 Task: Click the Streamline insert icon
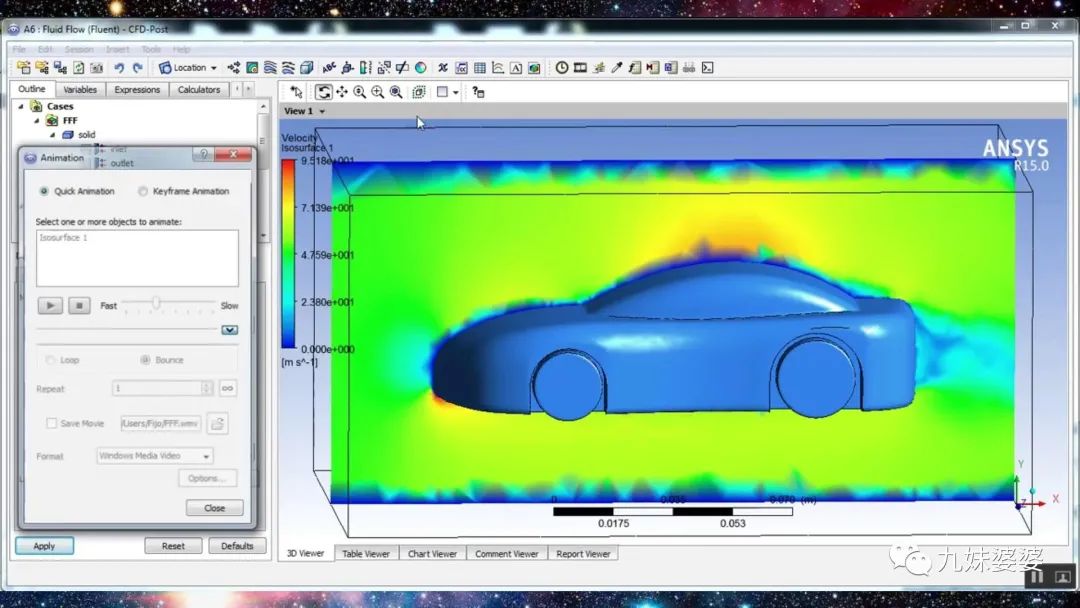(x=270, y=67)
